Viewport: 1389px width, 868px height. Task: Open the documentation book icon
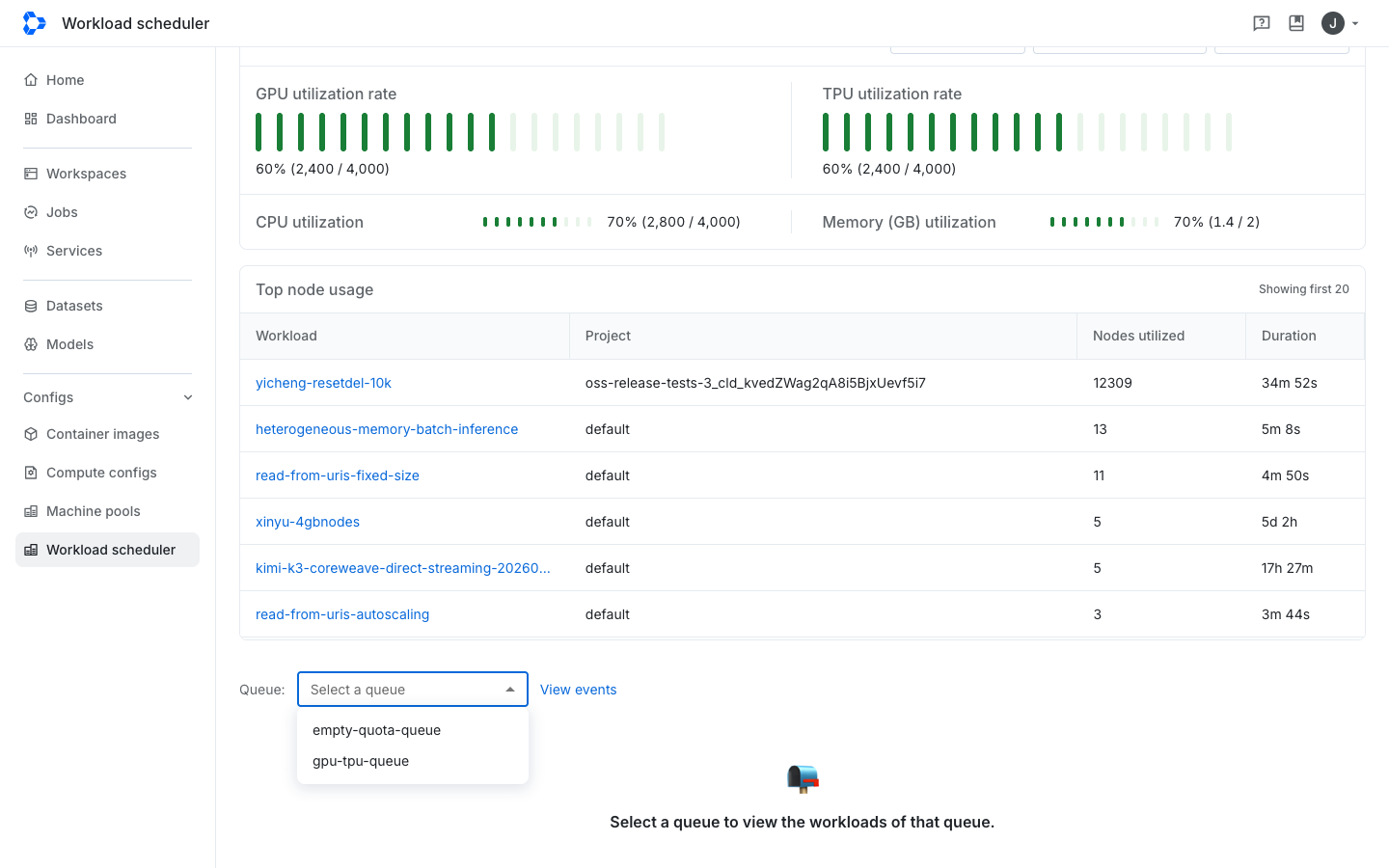pos(1296,23)
